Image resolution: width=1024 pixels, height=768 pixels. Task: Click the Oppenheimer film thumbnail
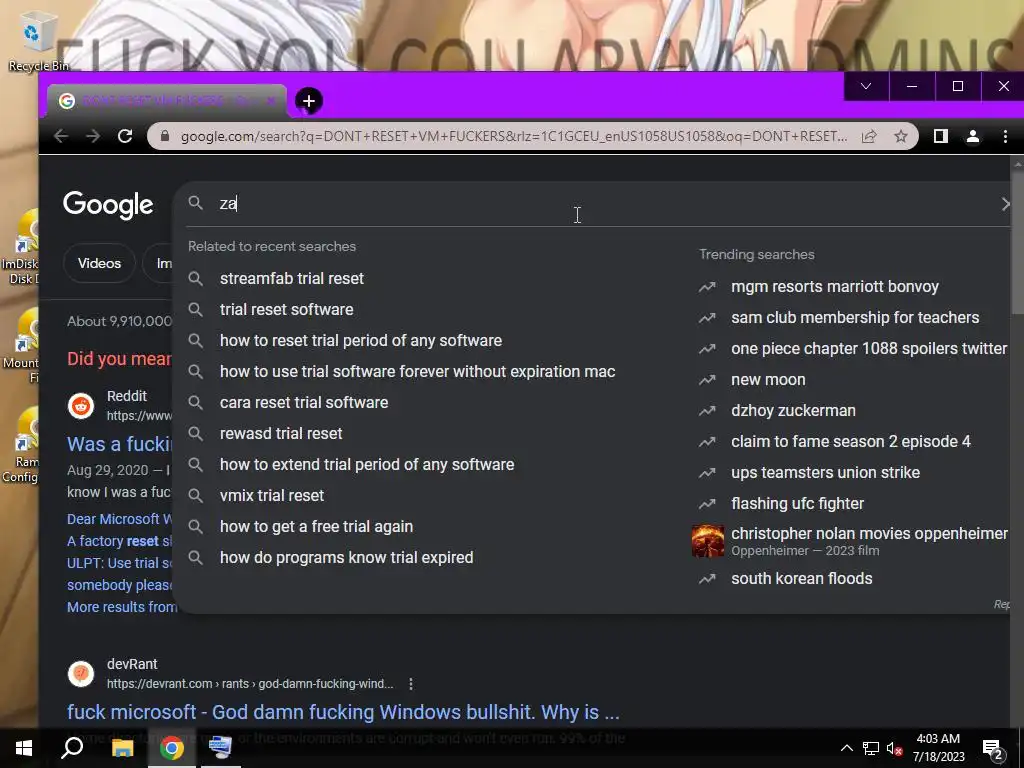click(x=708, y=541)
